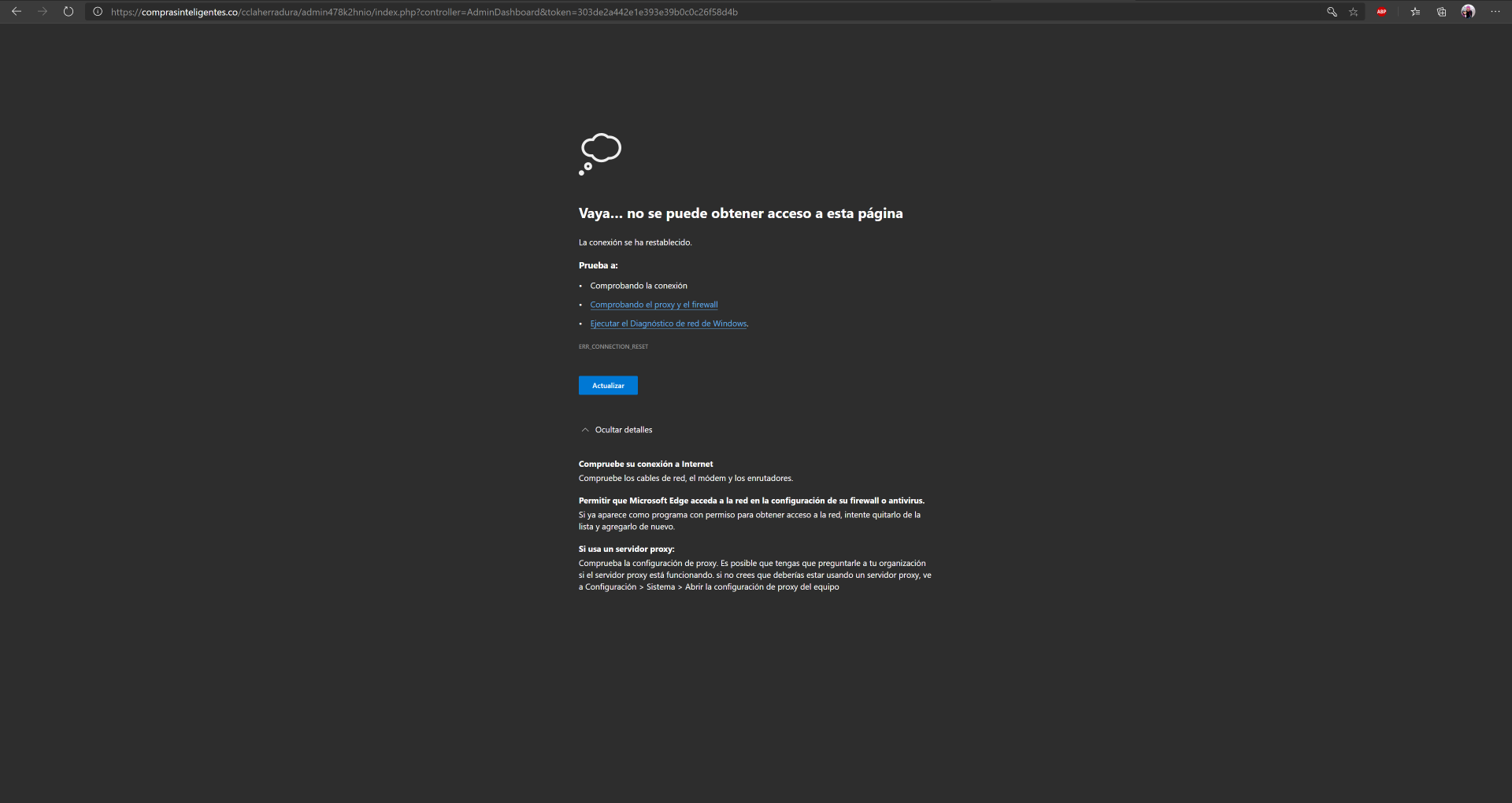Click 'Prueba a:' label

coord(598,265)
